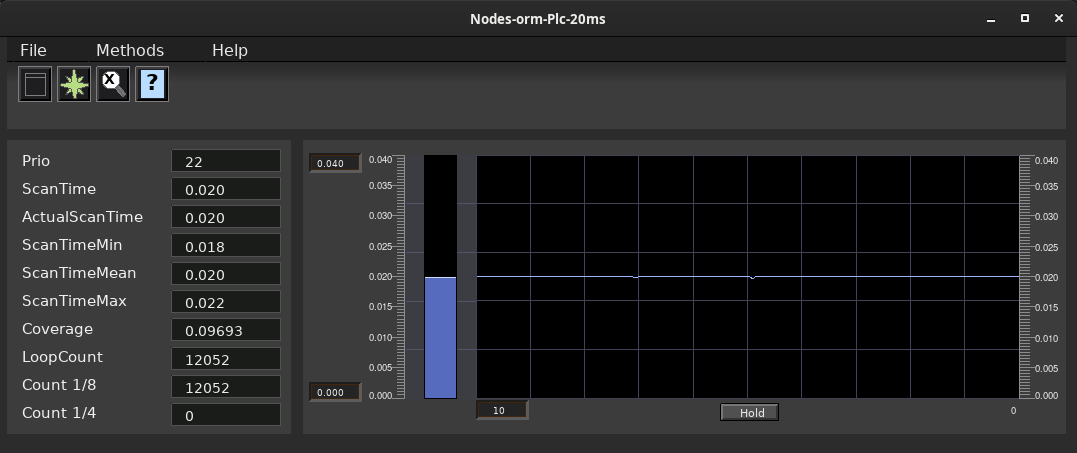This screenshot has width=1077, height=453.
Task: Open the Help menu
Action: 229,50
